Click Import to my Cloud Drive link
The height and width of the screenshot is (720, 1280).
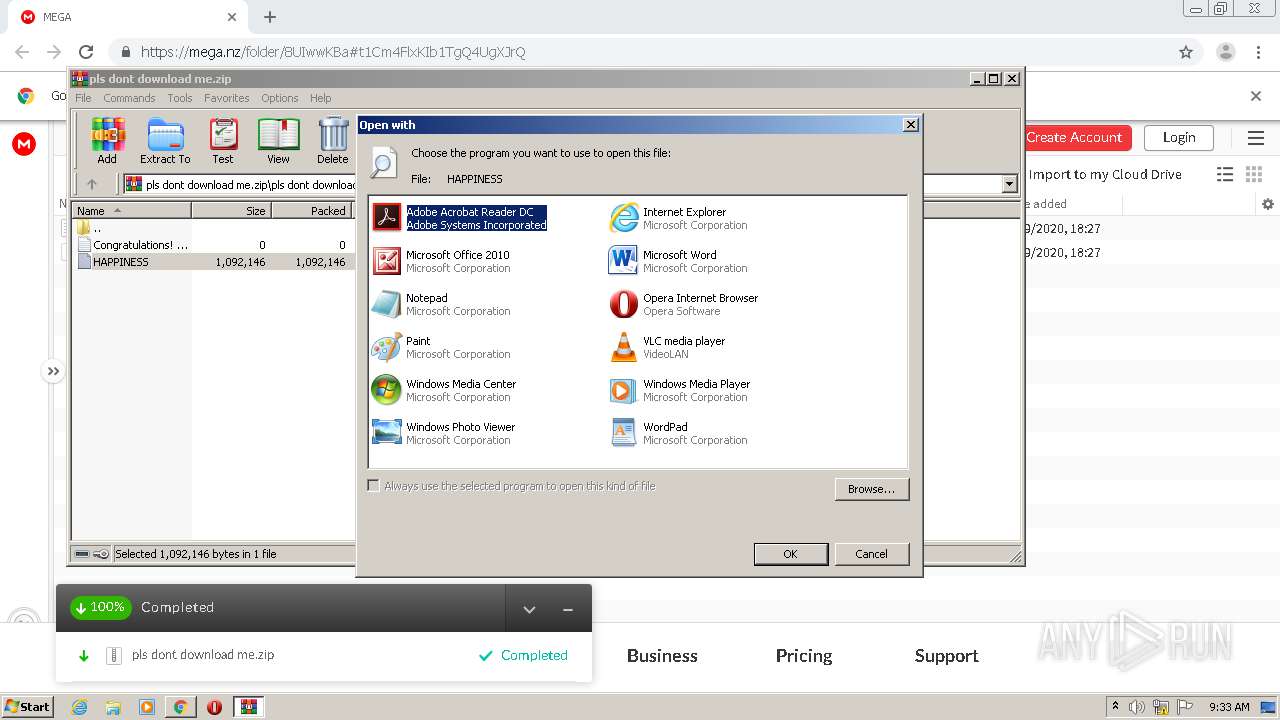point(1105,174)
